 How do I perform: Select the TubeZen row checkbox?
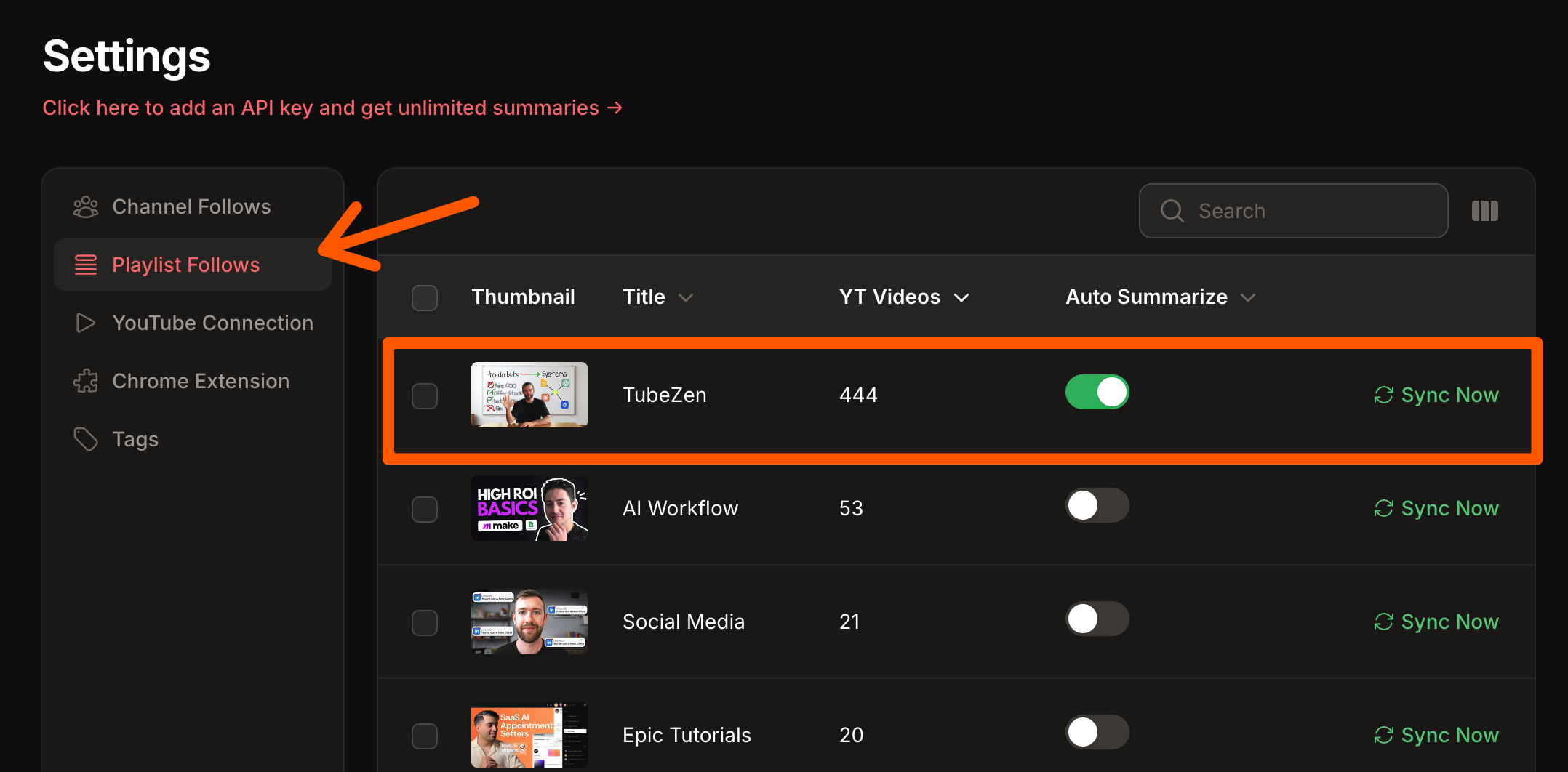(425, 396)
